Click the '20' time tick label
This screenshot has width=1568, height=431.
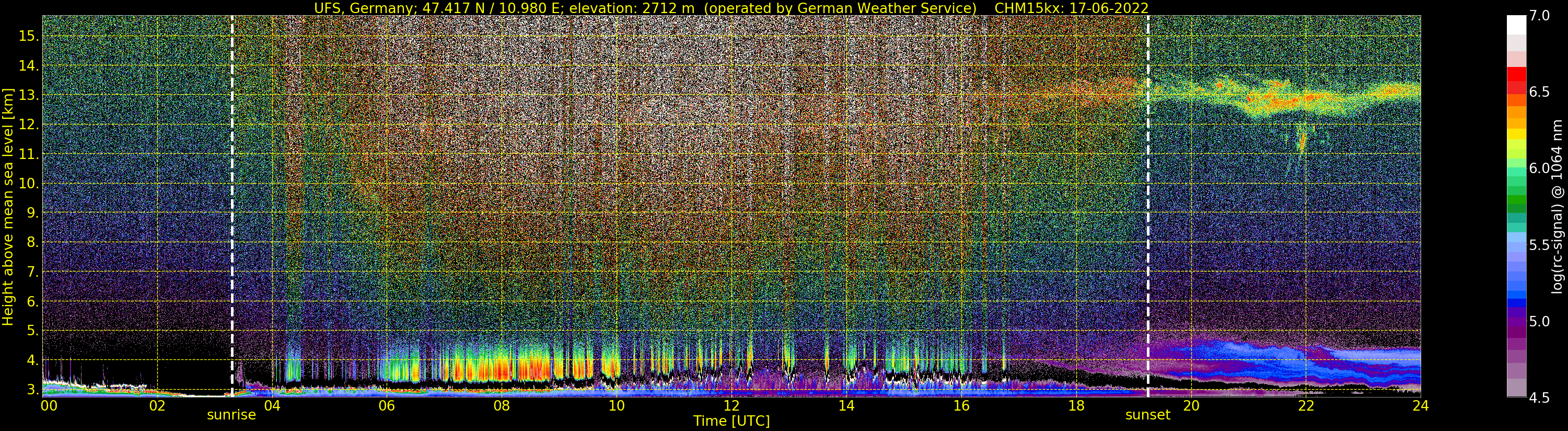point(1191,405)
